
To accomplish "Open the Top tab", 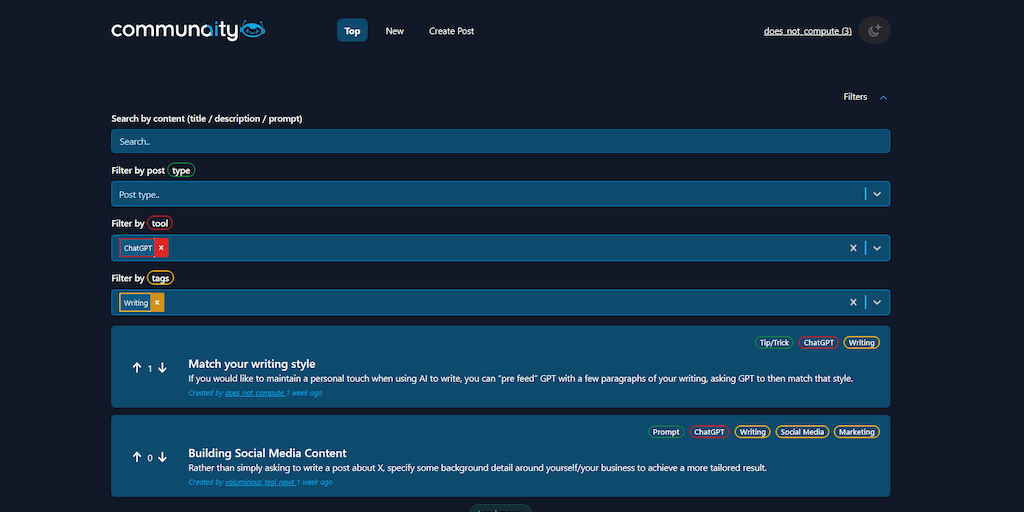I will [352, 31].
